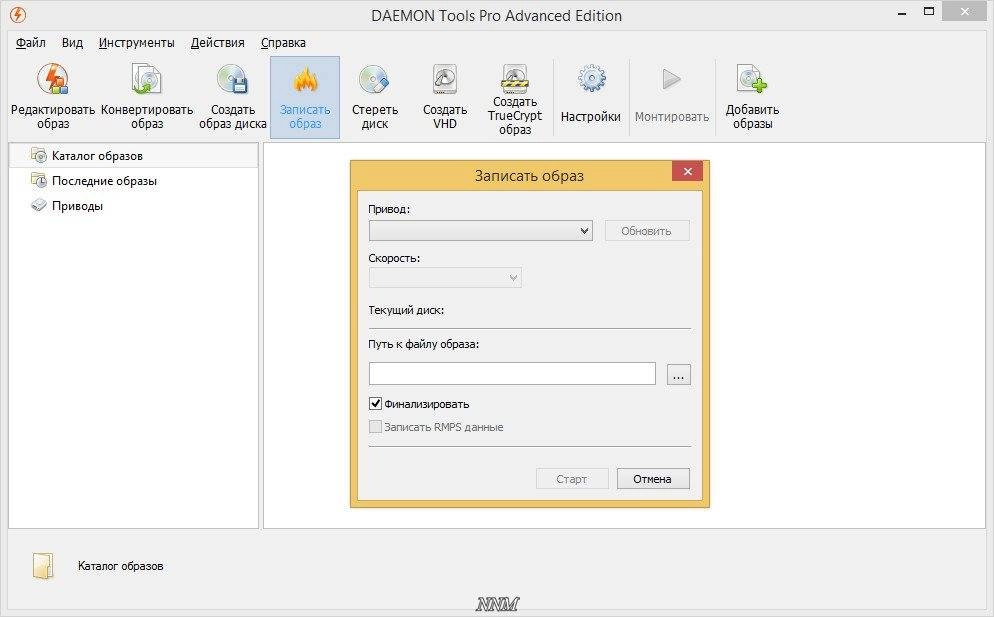
Task: Select the DAEMON Tools lightning logo
Action: tap(18, 15)
